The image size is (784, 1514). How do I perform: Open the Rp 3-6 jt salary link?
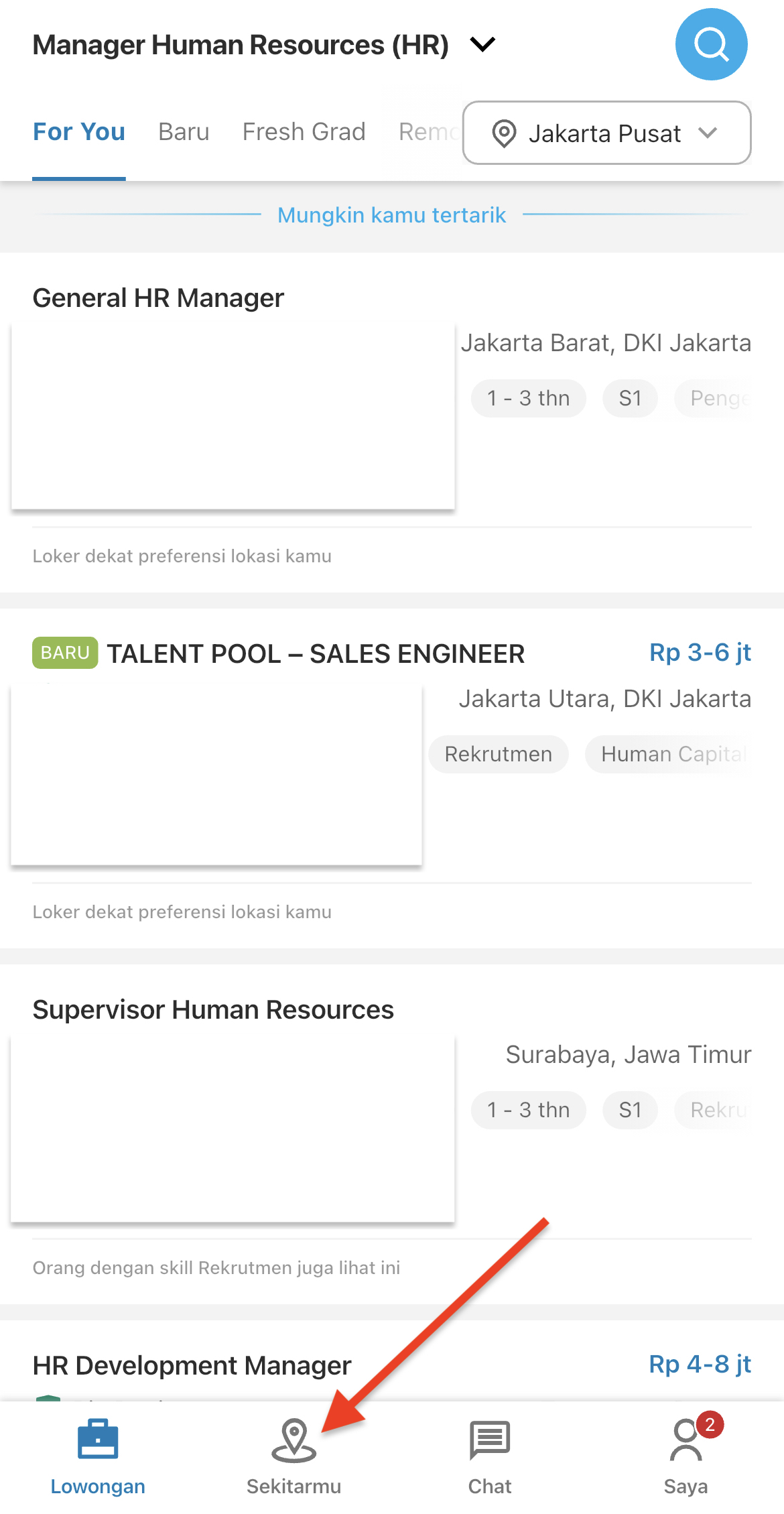[700, 652]
